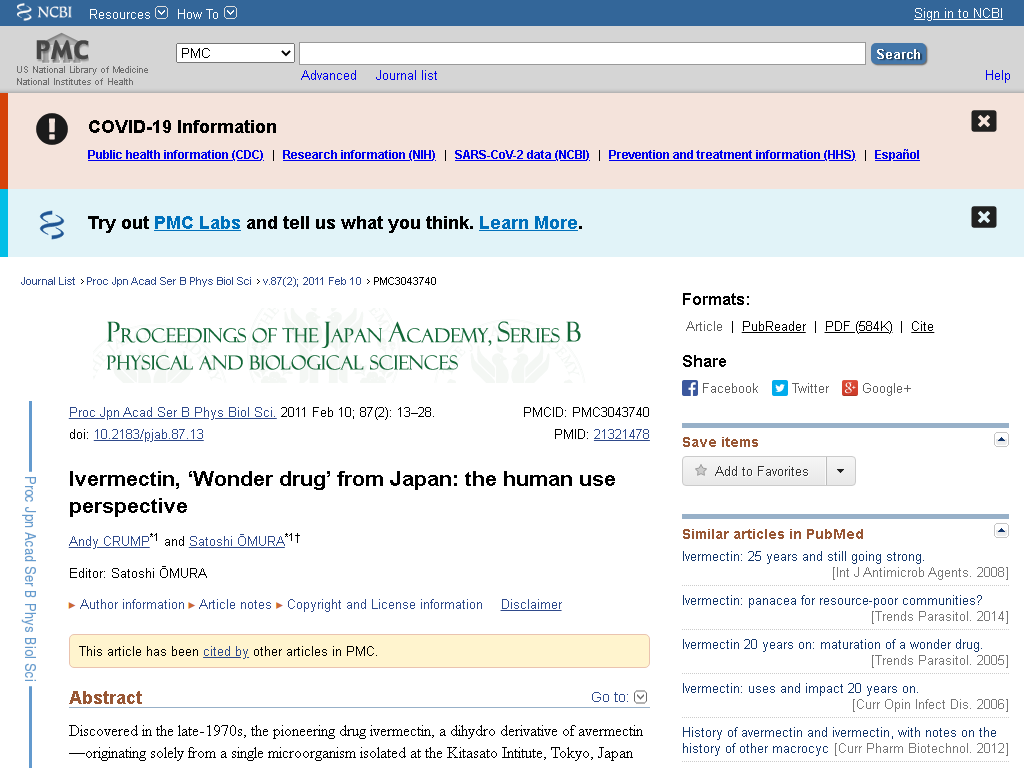The height and width of the screenshot is (768, 1024).
Task: Click the Twitter share icon
Action: click(x=780, y=389)
